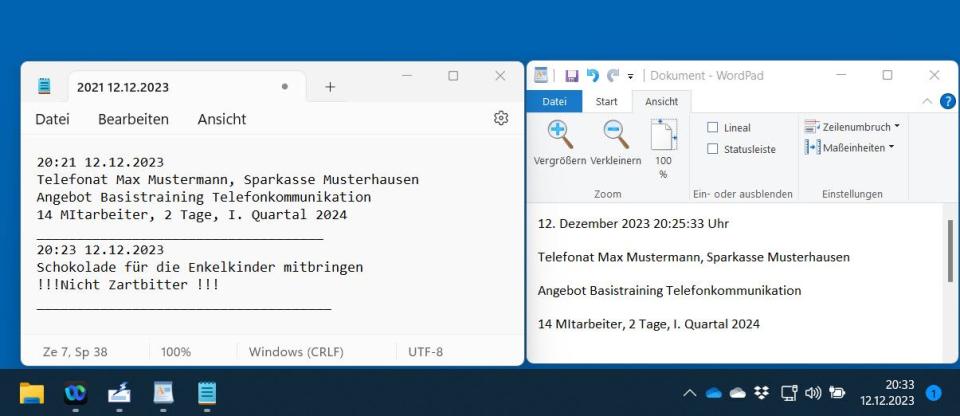Click the 14 MItarbeiter line in Notepad
Viewport: 960px width, 416px height.
192,215
